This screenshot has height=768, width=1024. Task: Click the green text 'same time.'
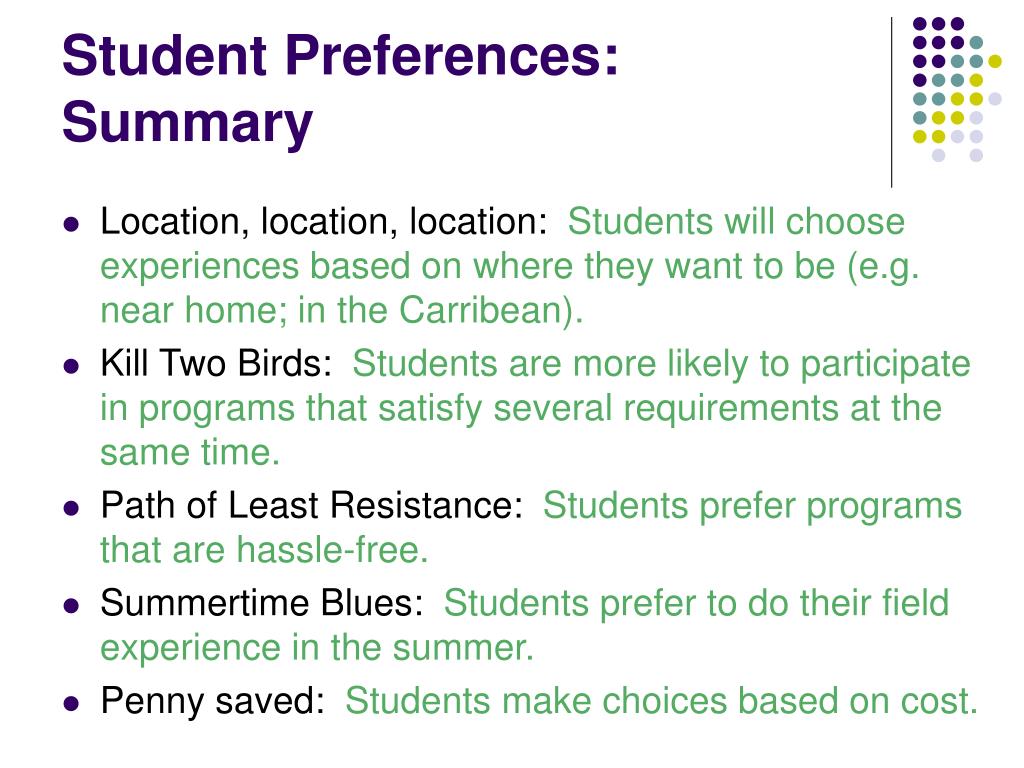tap(190, 453)
